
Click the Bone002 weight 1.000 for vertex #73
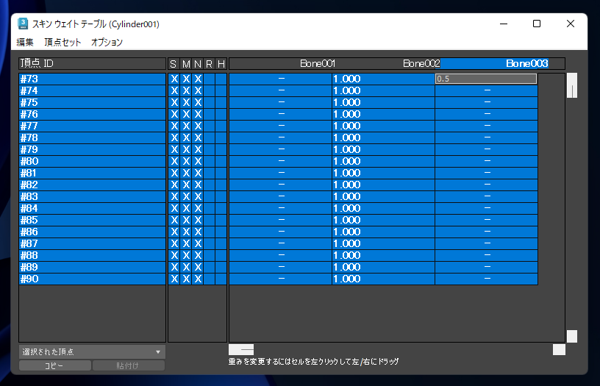[x=383, y=79]
